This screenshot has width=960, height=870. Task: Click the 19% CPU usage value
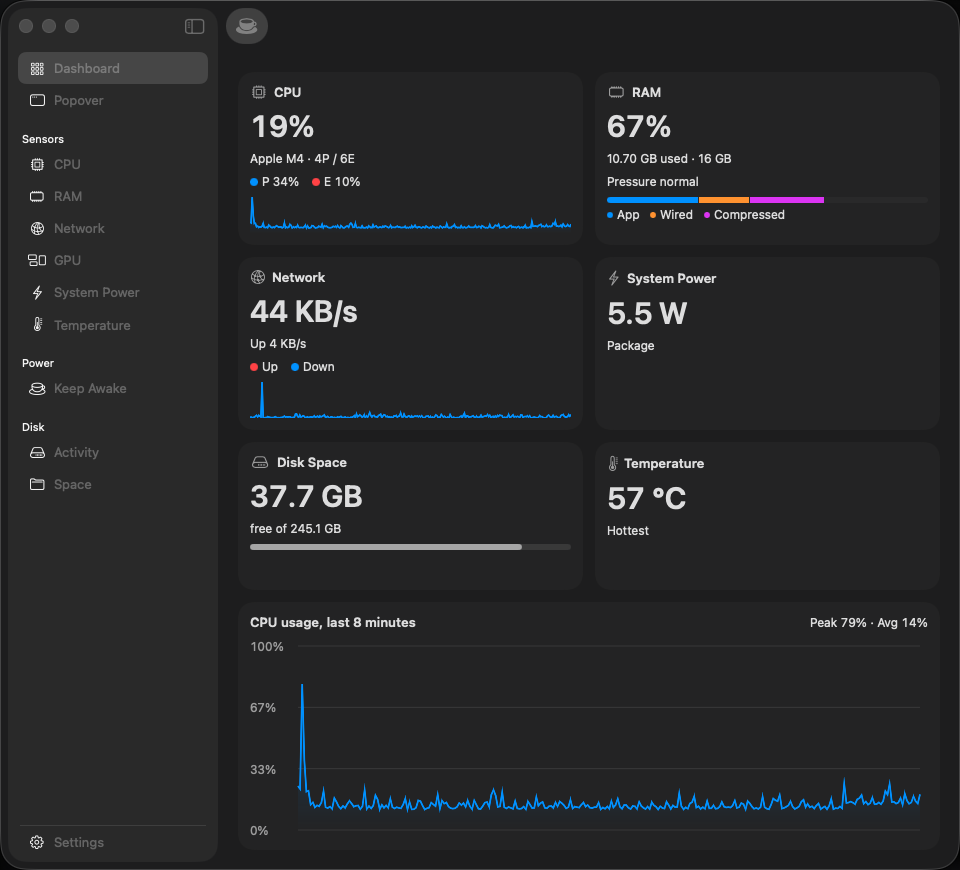(x=283, y=127)
